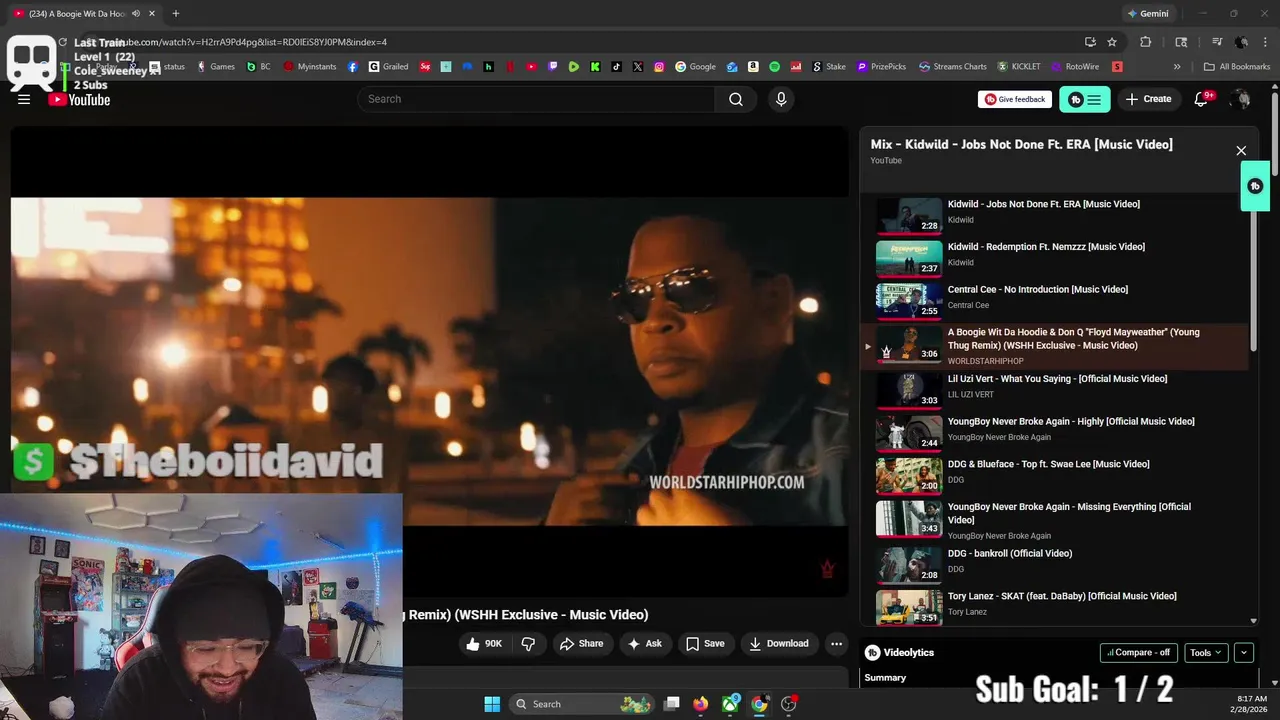This screenshot has width=1280, height=720.
Task: Open the X (Twitter) bookmark icon
Action: (638, 67)
